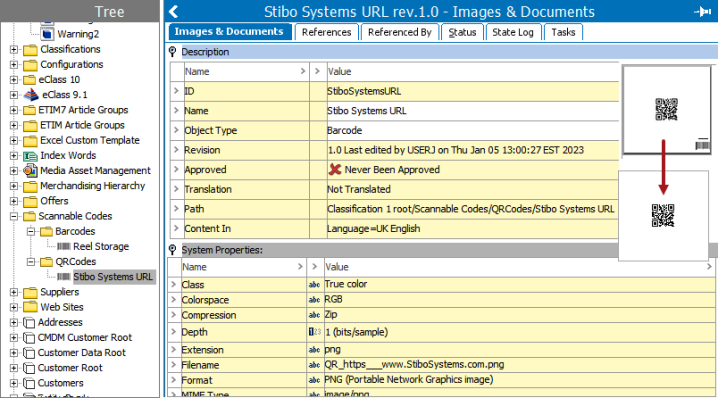
Task: Select the Offers tree item
Action: [x=54, y=201]
